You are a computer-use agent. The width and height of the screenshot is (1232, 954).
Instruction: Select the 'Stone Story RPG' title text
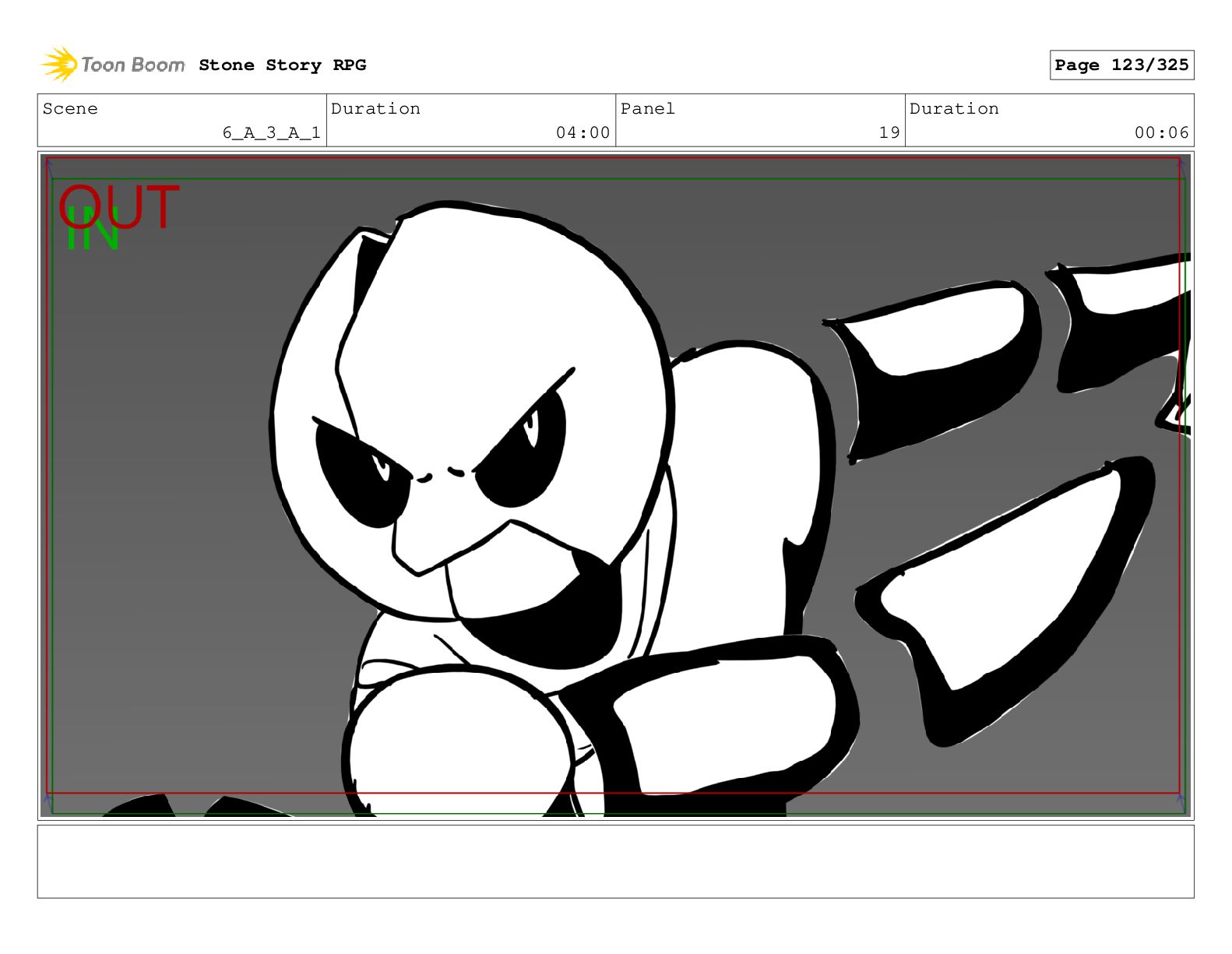click(x=282, y=65)
